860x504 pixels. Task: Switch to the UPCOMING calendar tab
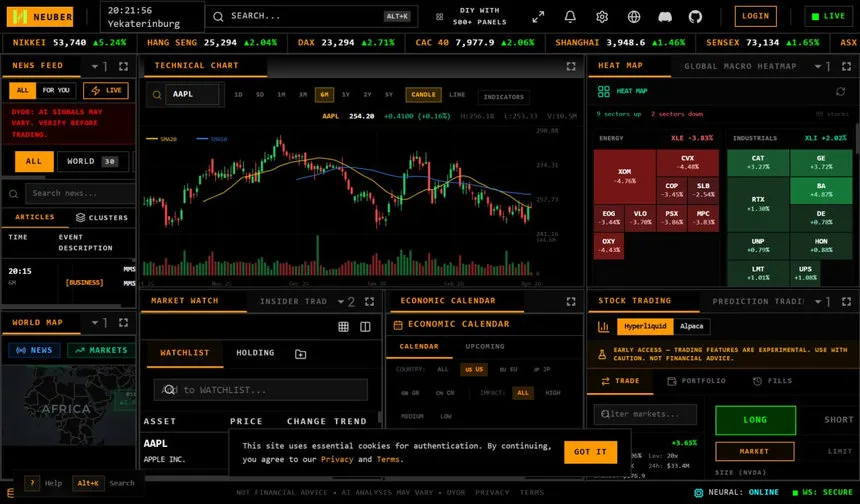pos(485,347)
